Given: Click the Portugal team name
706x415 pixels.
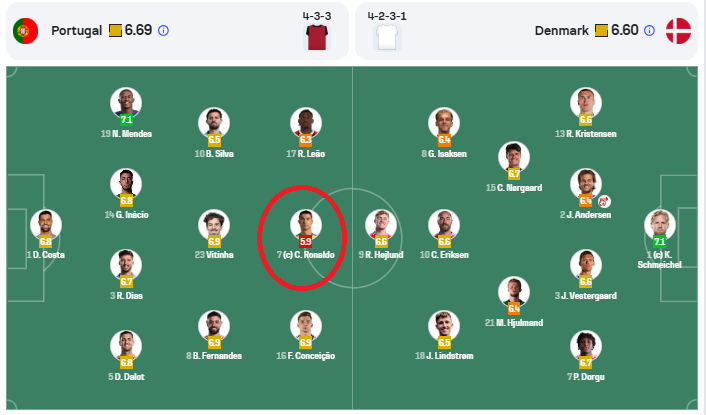Looking at the screenshot, I should coord(77,31).
